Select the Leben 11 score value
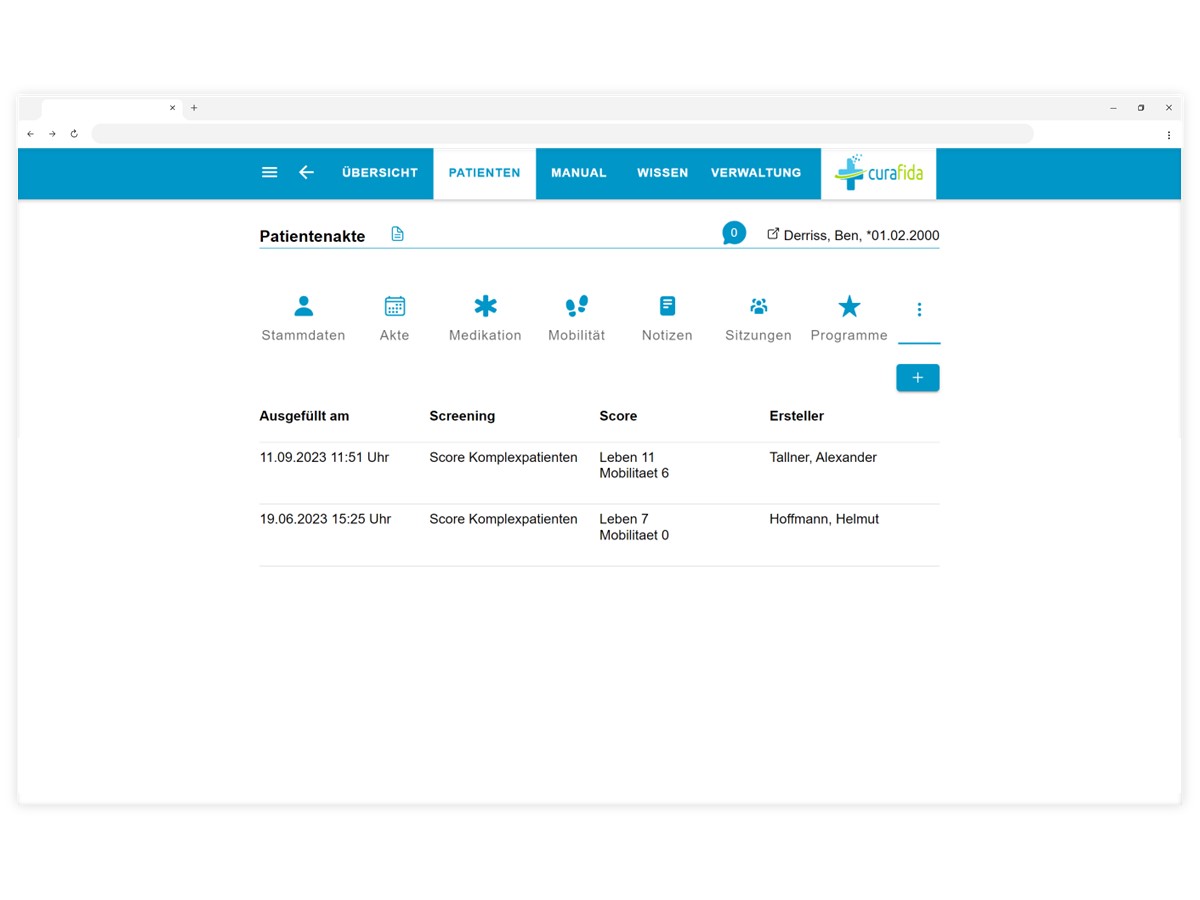The width and height of the screenshot is (1200, 900). coord(627,458)
